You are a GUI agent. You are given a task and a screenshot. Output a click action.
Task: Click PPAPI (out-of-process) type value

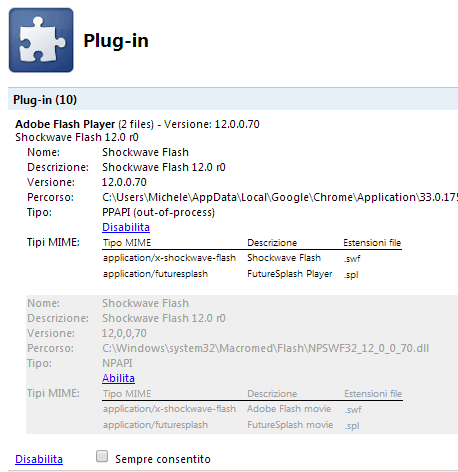click(x=158, y=212)
